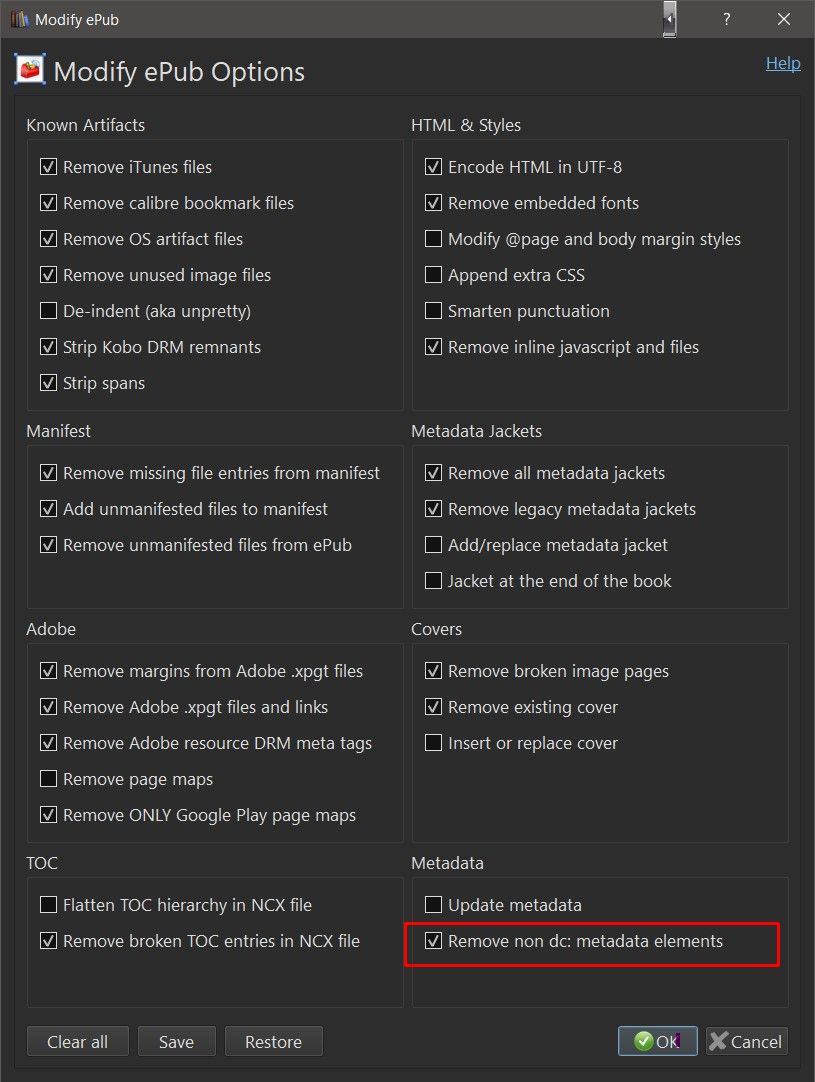This screenshot has height=1082, width=815.
Task: Check Update metadata checkbox
Action: tap(433, 905)
